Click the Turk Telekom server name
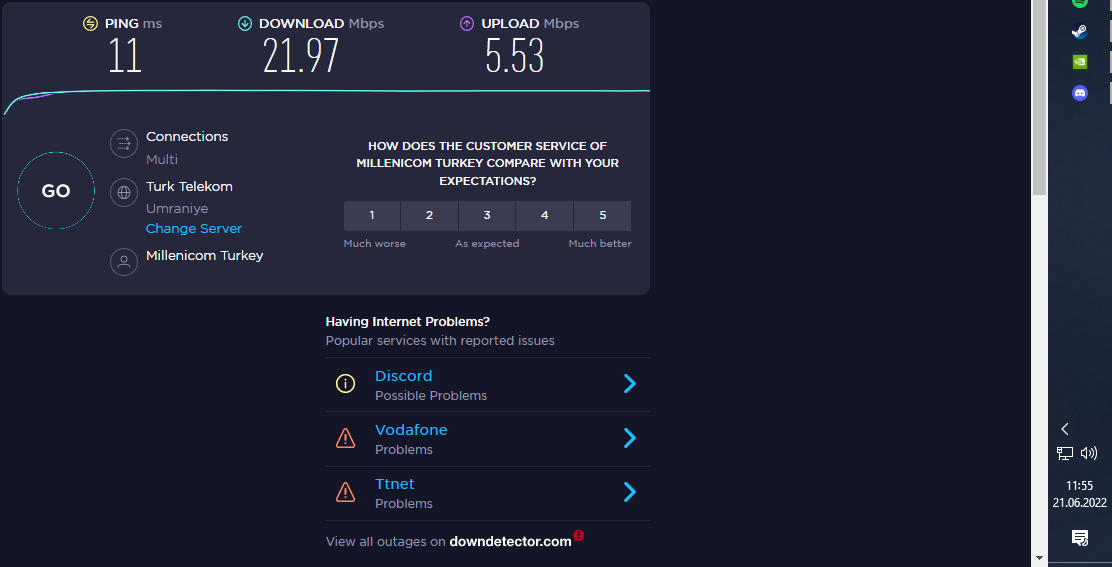The image size is (1112, 567). [189, 186]
